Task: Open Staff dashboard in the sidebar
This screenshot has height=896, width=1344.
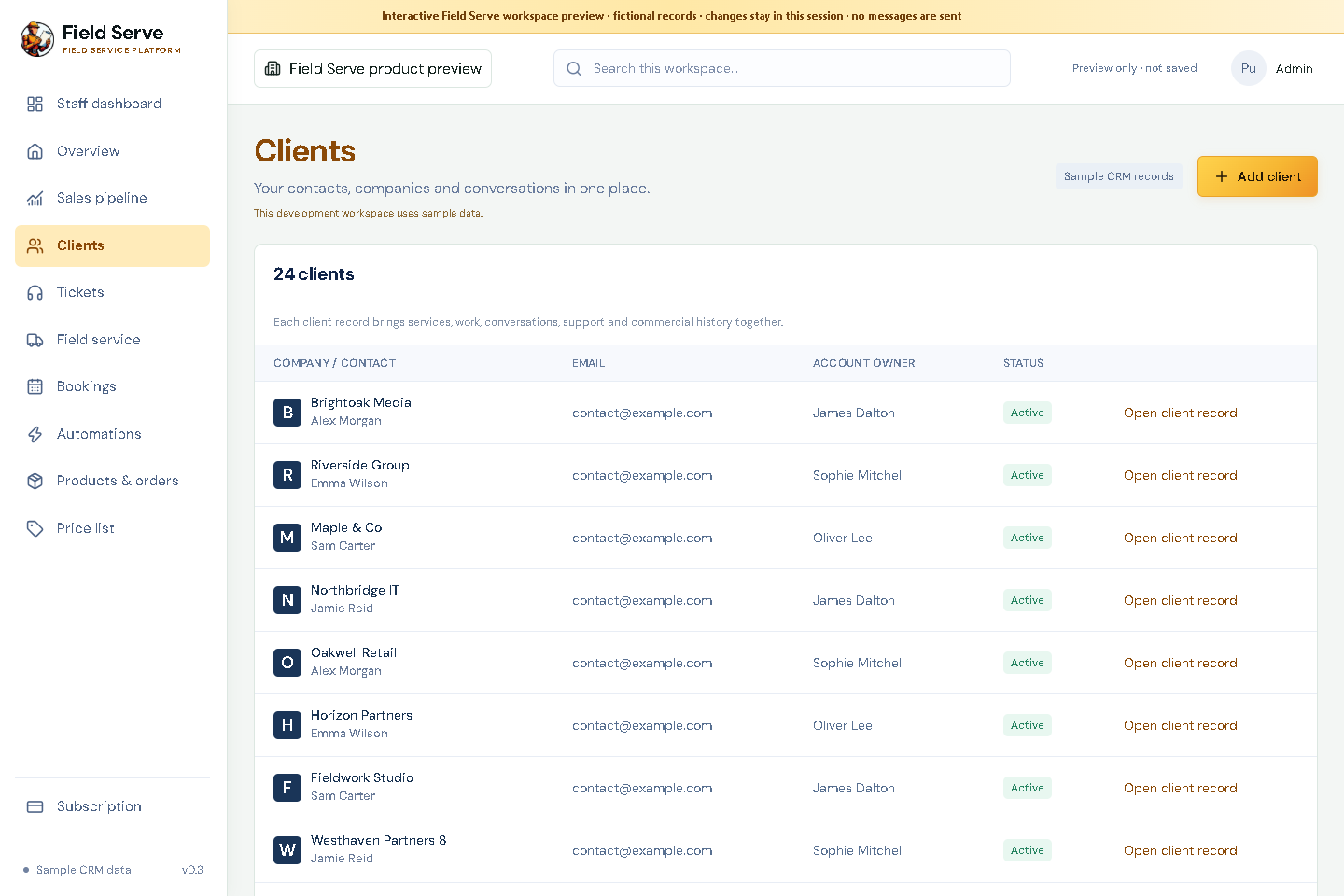Action: 112,104
